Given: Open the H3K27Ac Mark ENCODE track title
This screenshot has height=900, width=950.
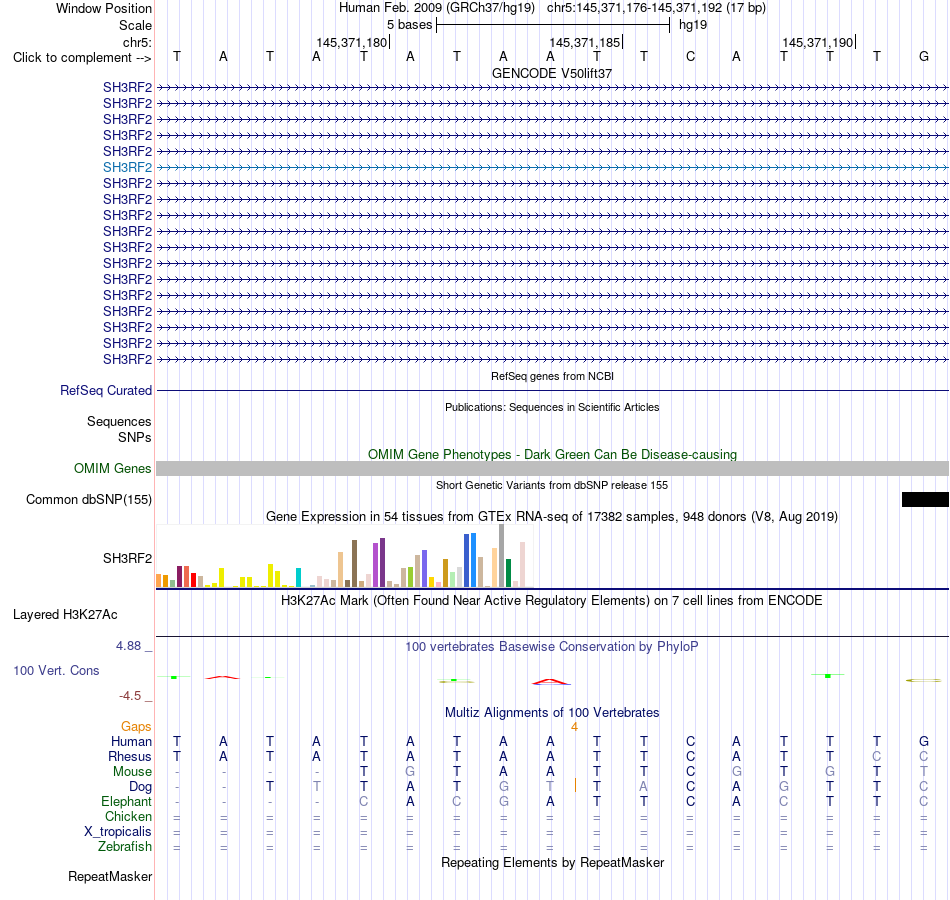Looking at the screenshot, I should [x=552, y=601].
